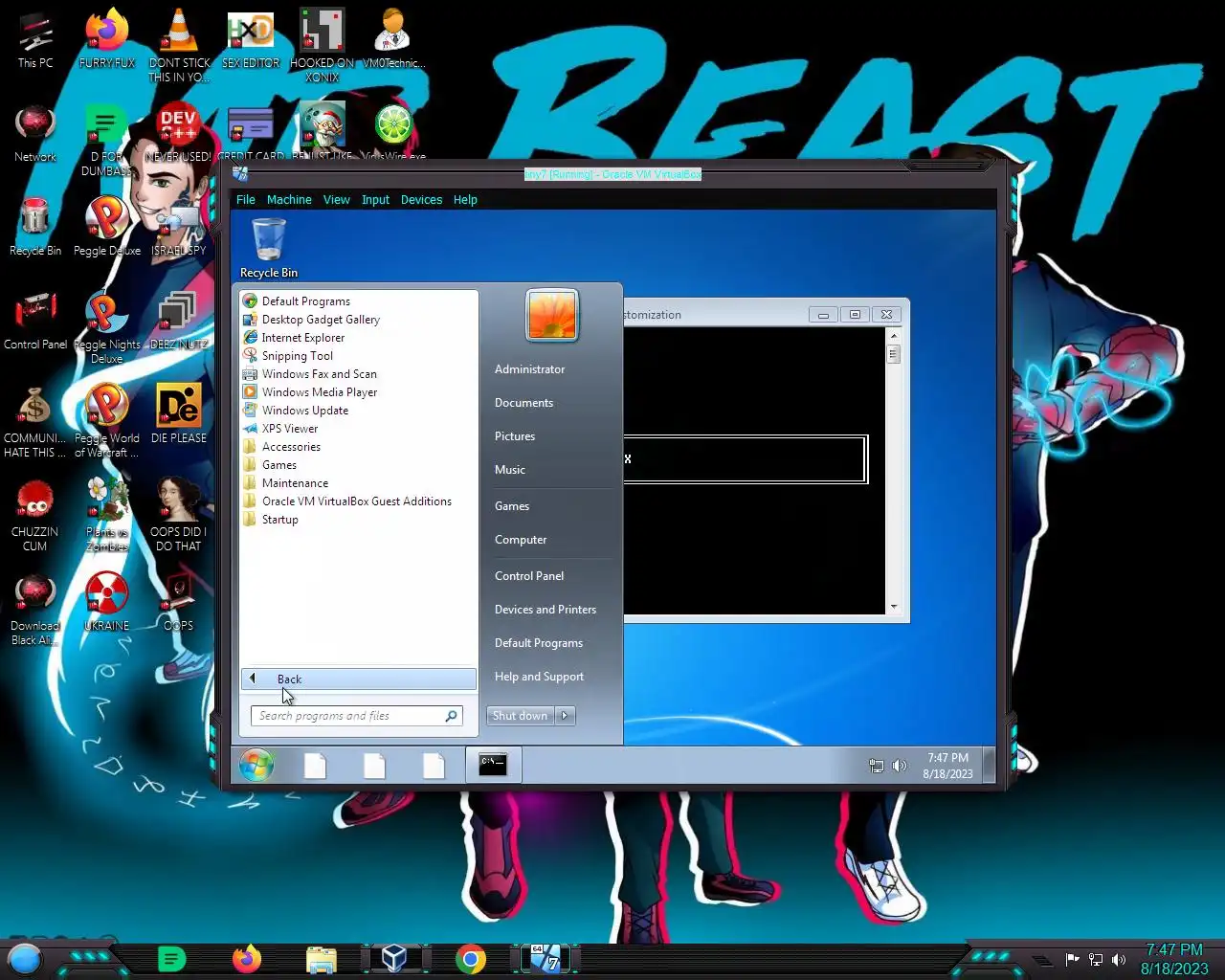Viewport: 1225px width, 980px height.
Task: Click the console window scroll up arrow
Action: click(x=894, y=336)
